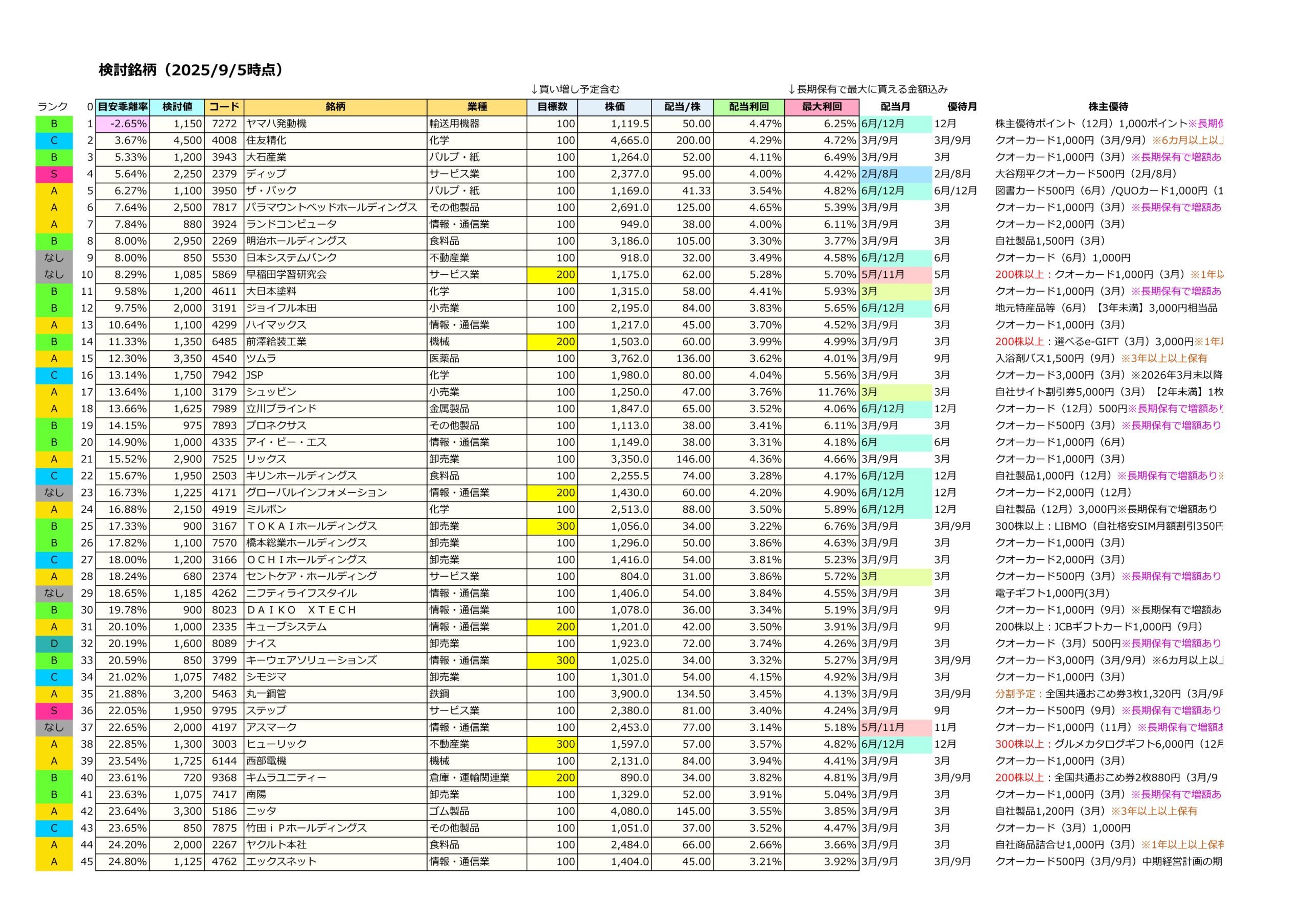
Task: Select the teal D rank cell for ナイス
Action: point(54,644)
